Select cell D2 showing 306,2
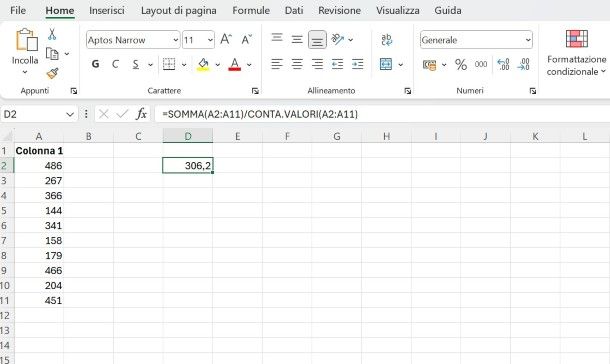 click(x=188, y=166)
